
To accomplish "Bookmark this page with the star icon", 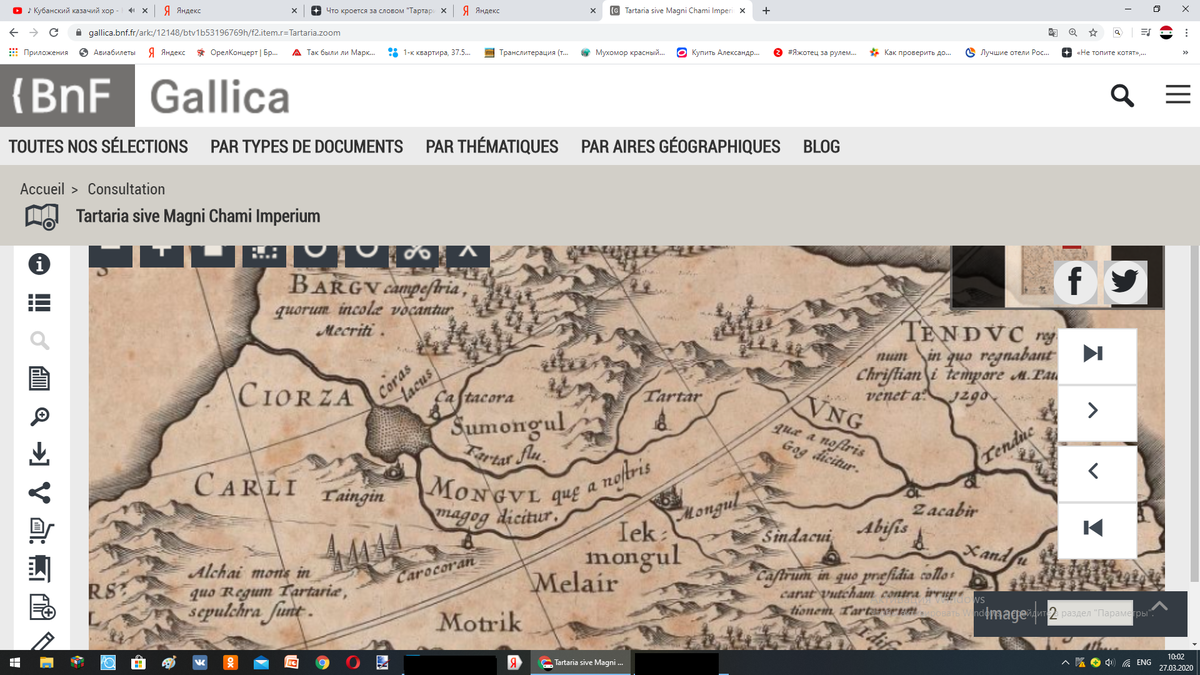I will pos(1094,32).
